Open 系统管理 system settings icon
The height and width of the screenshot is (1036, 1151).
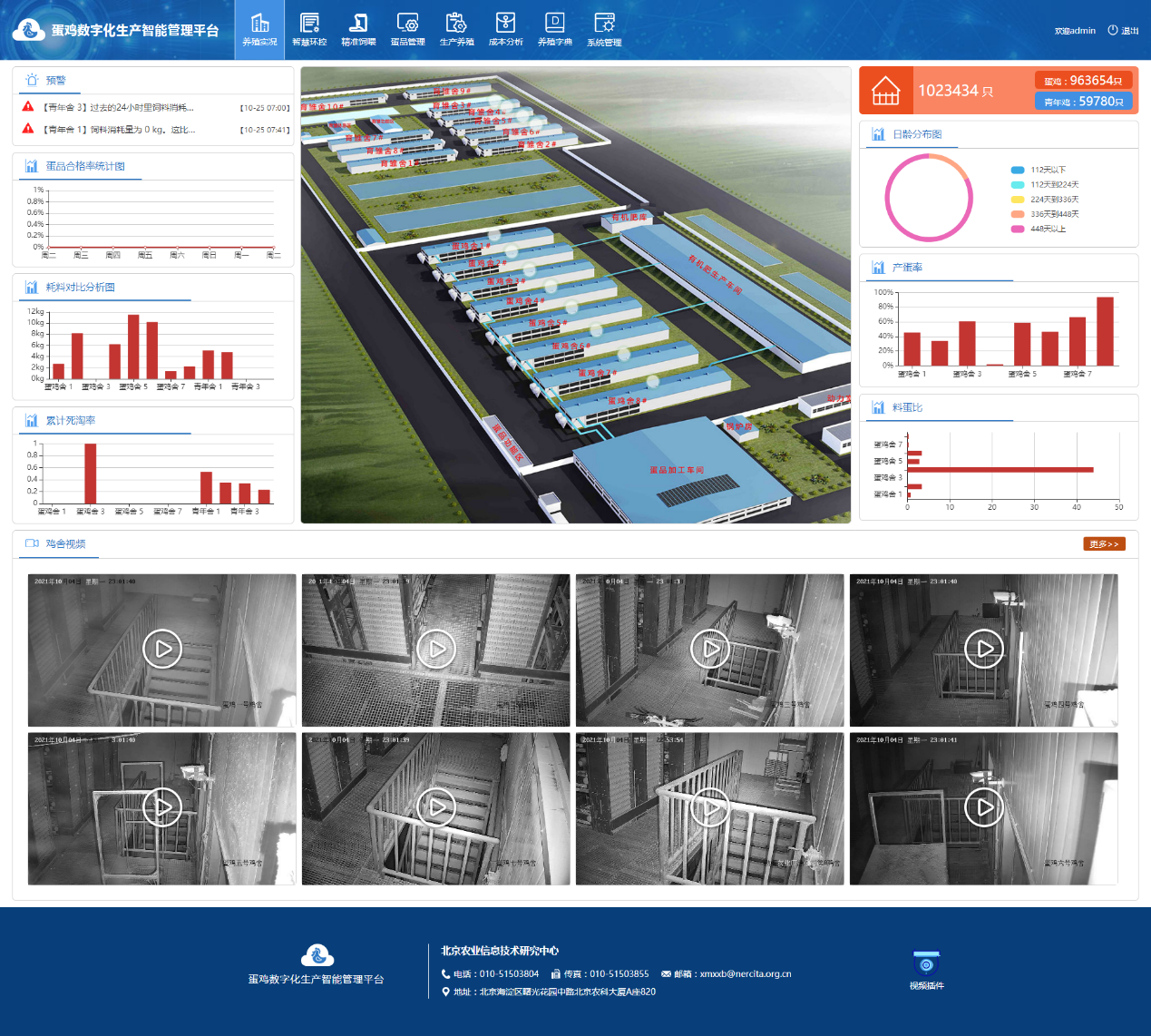coord(604,29)
